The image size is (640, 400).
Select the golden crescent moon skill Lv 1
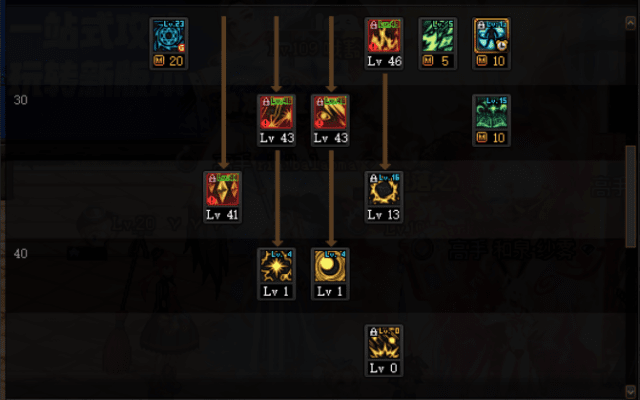(330, 266)
